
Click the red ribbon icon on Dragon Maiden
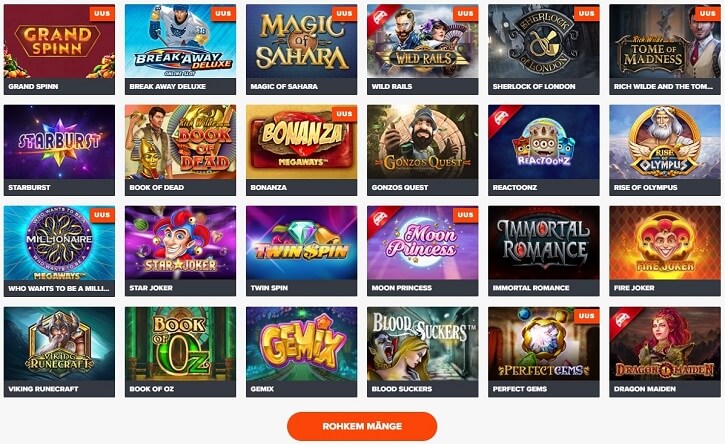(622, 321)
